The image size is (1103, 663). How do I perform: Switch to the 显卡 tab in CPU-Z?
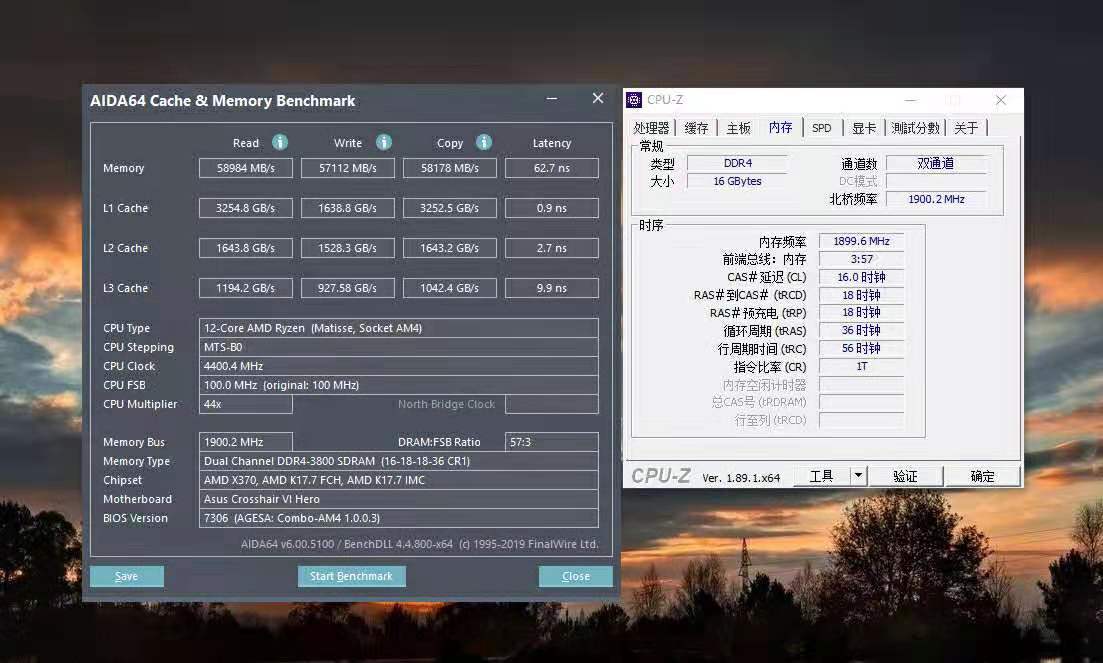tap(864, 128)
